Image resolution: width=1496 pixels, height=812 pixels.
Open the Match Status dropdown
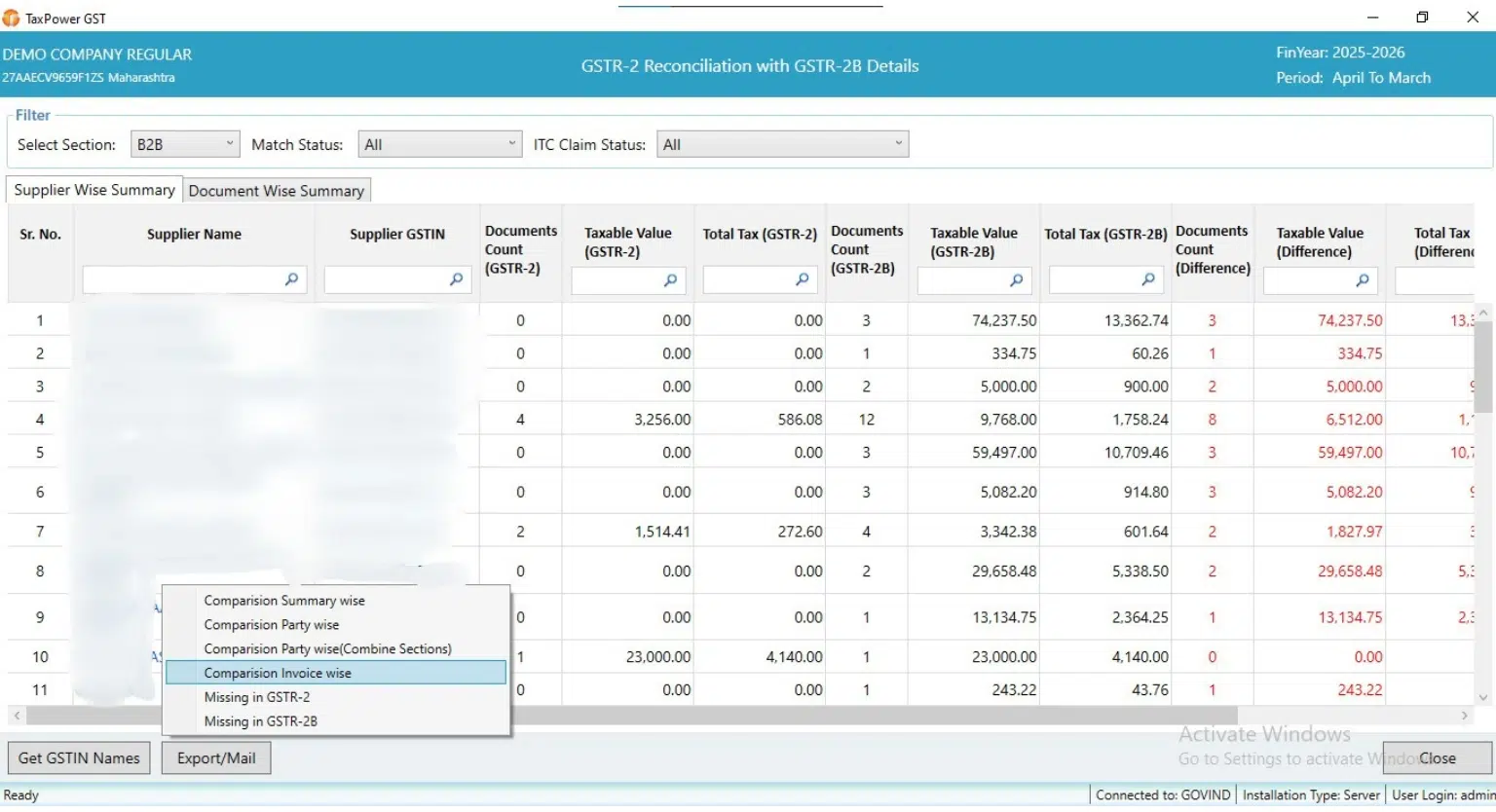coord(440,144)
